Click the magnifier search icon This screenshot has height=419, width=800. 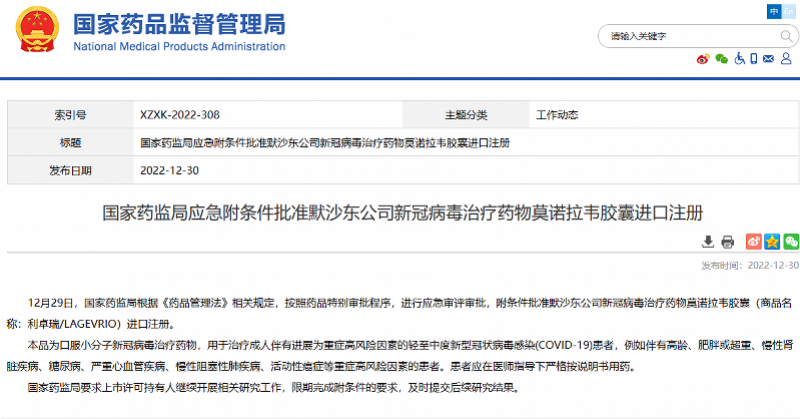click(786, 36)
